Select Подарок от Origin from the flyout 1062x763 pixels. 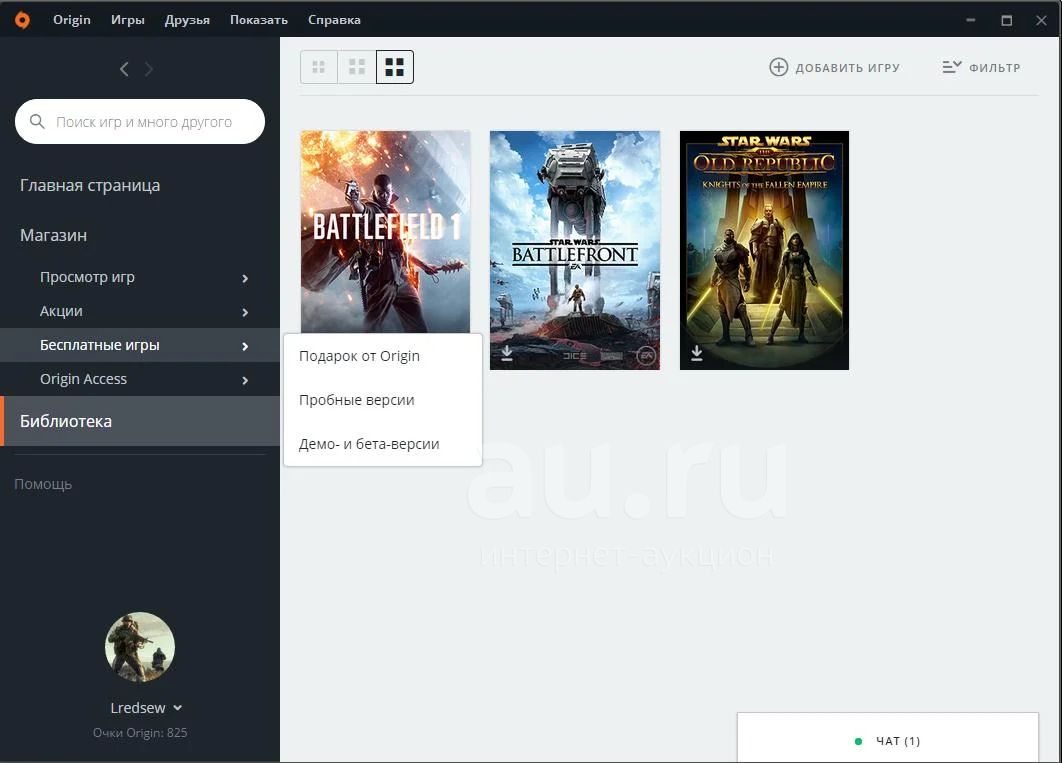pyautogui.click(x=383, y=356)
